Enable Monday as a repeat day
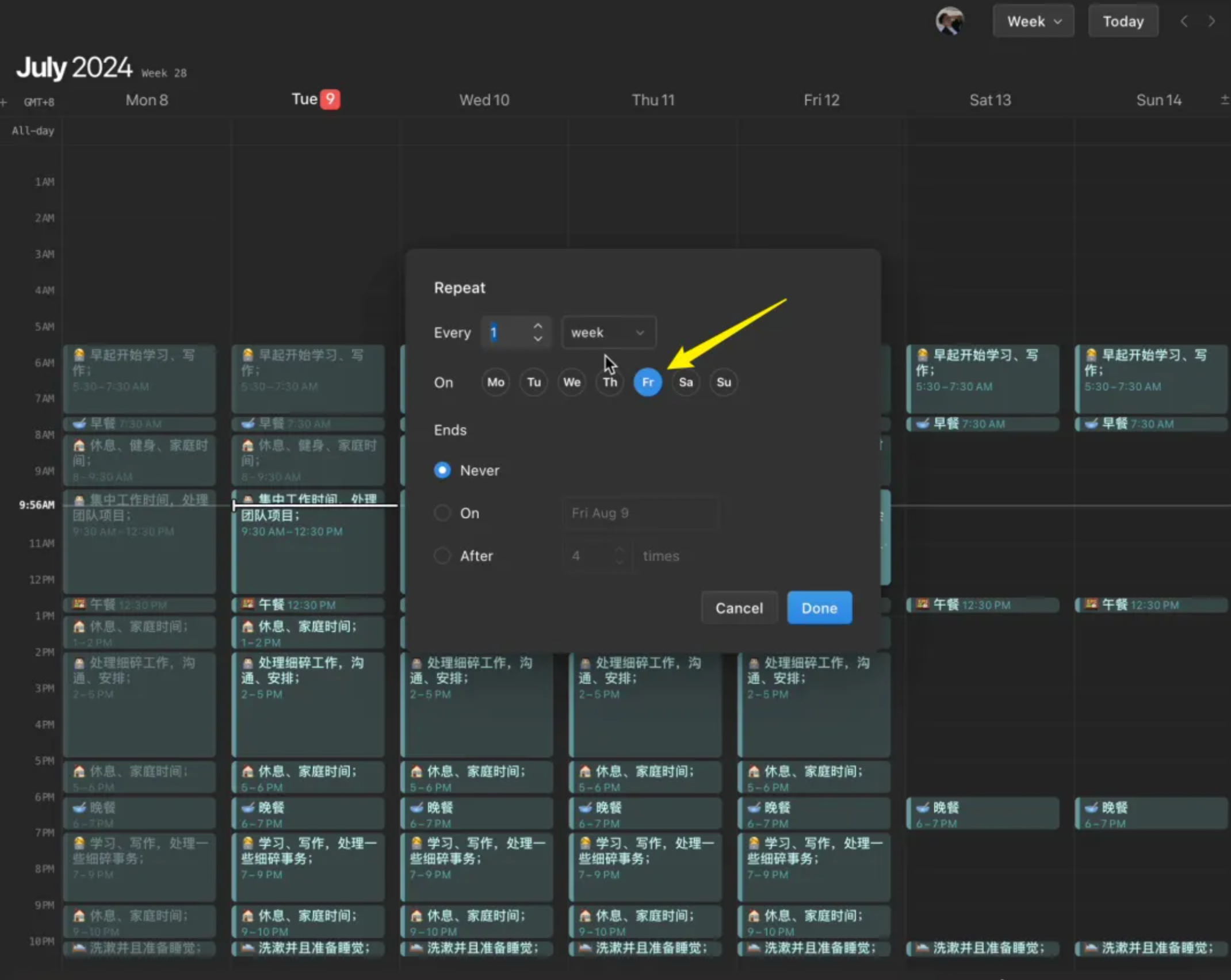1231x980 pixels. [495, 382]
